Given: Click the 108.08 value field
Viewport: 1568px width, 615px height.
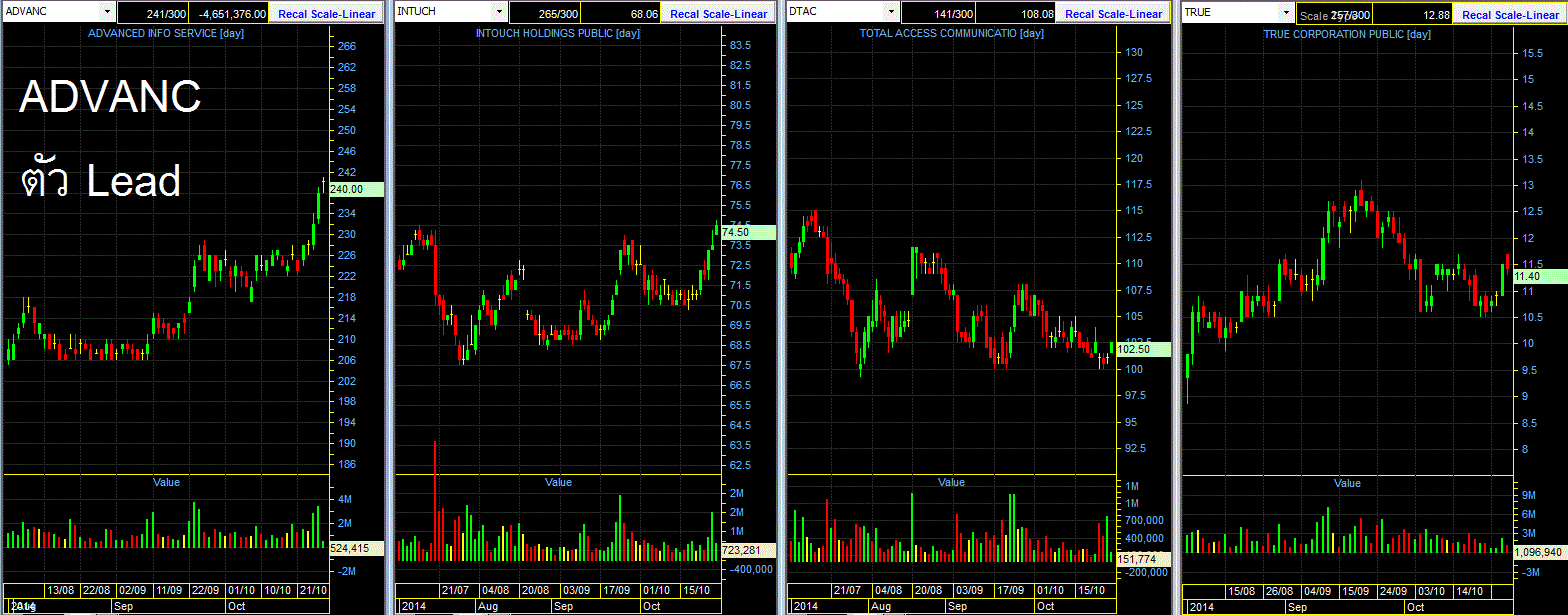Looking at the screenshot, I should pos(1015,14).
